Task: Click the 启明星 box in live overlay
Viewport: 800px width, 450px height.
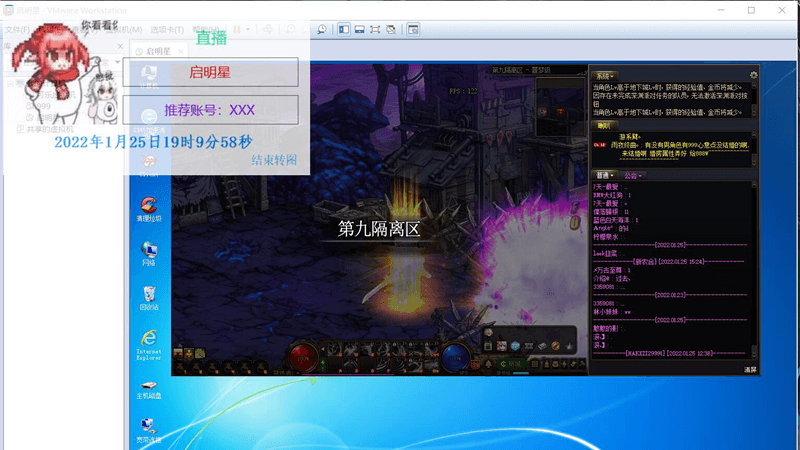Action: click(210, 72)
